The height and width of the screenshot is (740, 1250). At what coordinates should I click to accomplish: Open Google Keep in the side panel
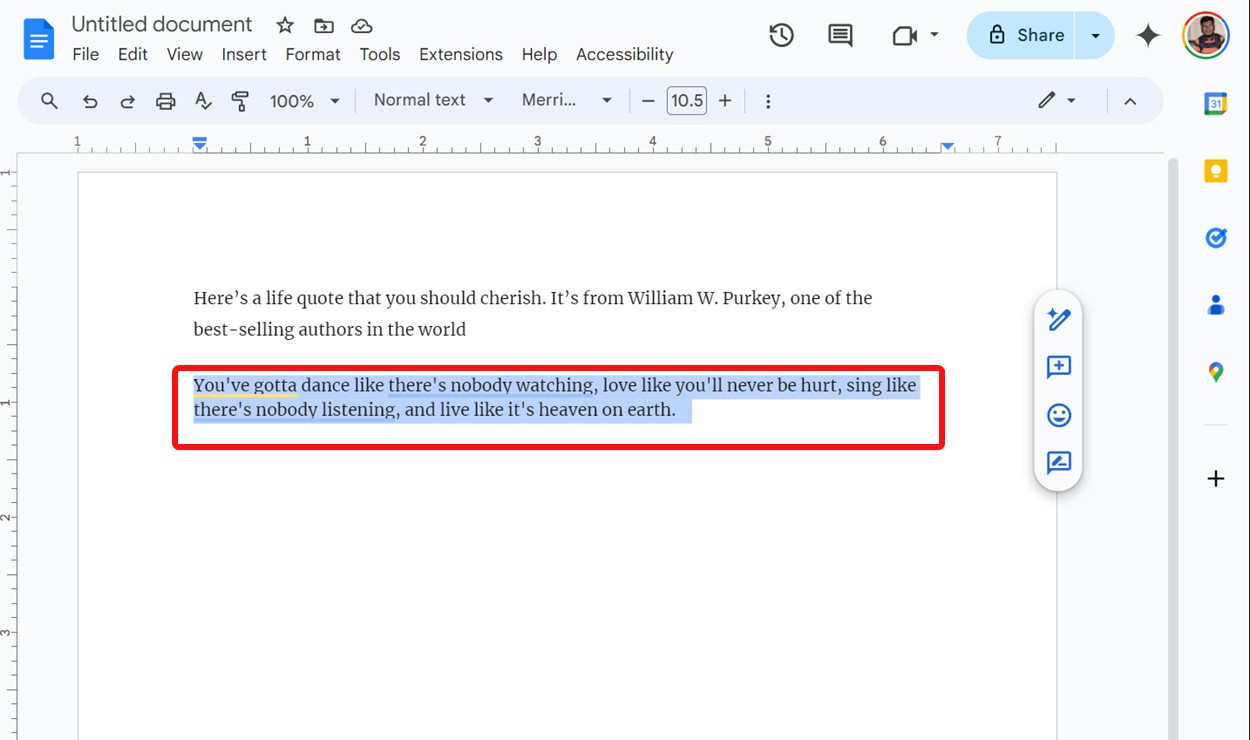[x=1216, y=170]
